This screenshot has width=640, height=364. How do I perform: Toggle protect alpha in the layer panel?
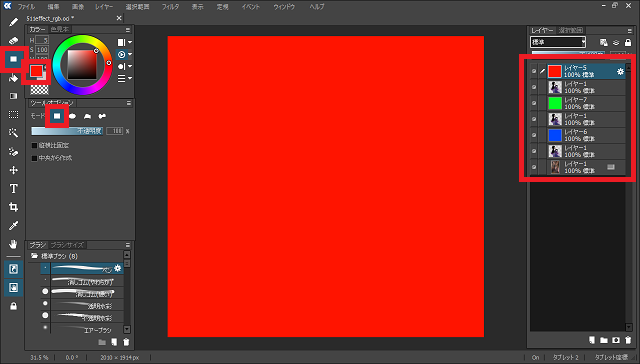604,42
